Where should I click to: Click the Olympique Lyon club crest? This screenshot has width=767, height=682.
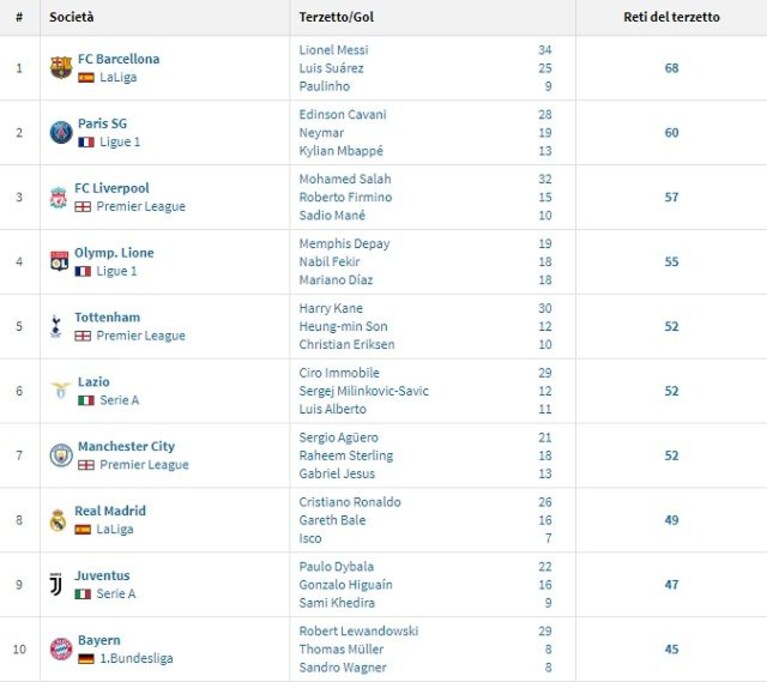59,261
